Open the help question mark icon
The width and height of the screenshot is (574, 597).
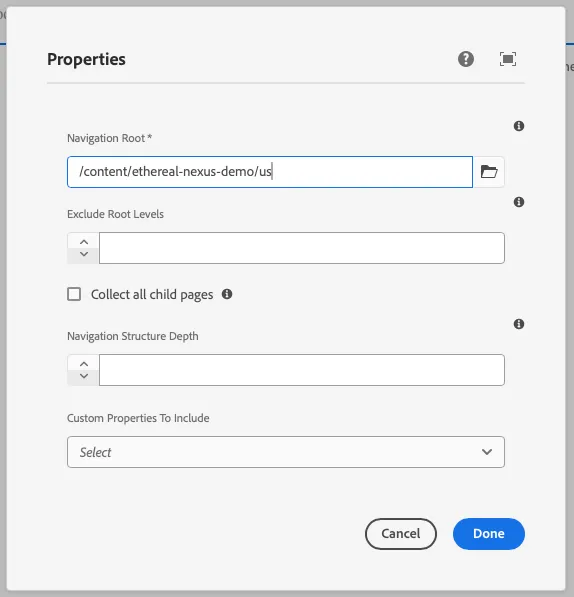[x=466, y=59]
